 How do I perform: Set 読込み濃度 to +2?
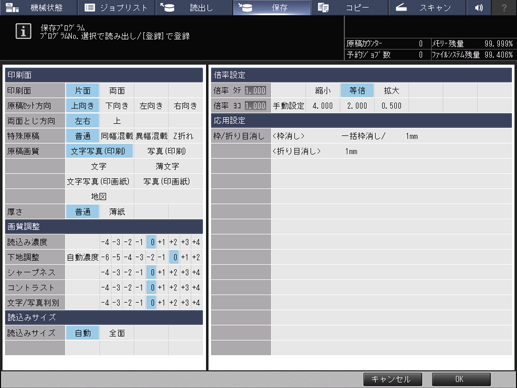pos(173,242)
